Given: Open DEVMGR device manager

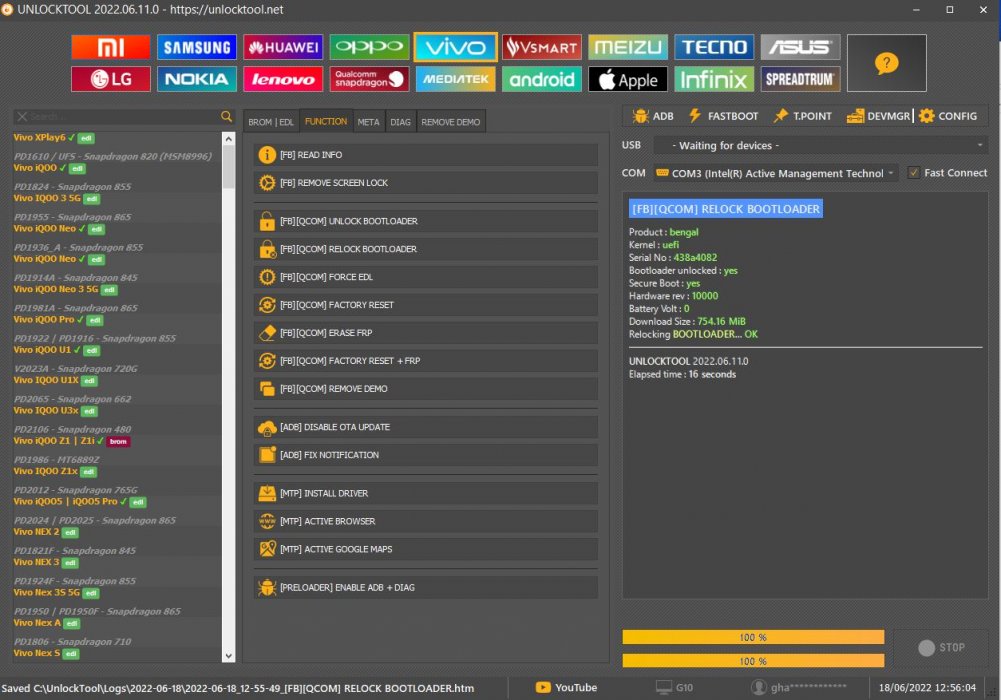Looking at the screenshot, I should tap(878, 116).
